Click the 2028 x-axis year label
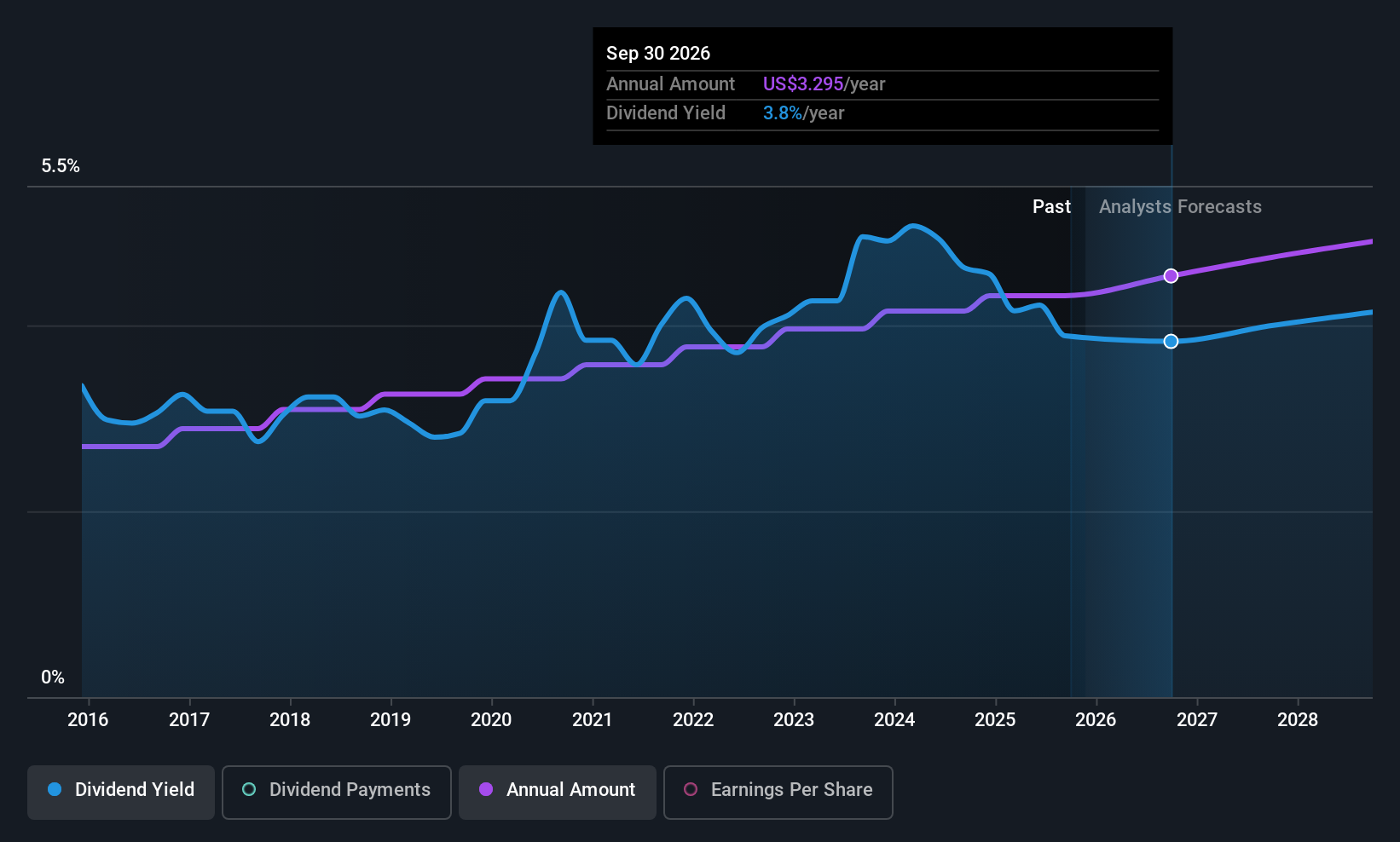The image size is (1400, 842). 1297,720
